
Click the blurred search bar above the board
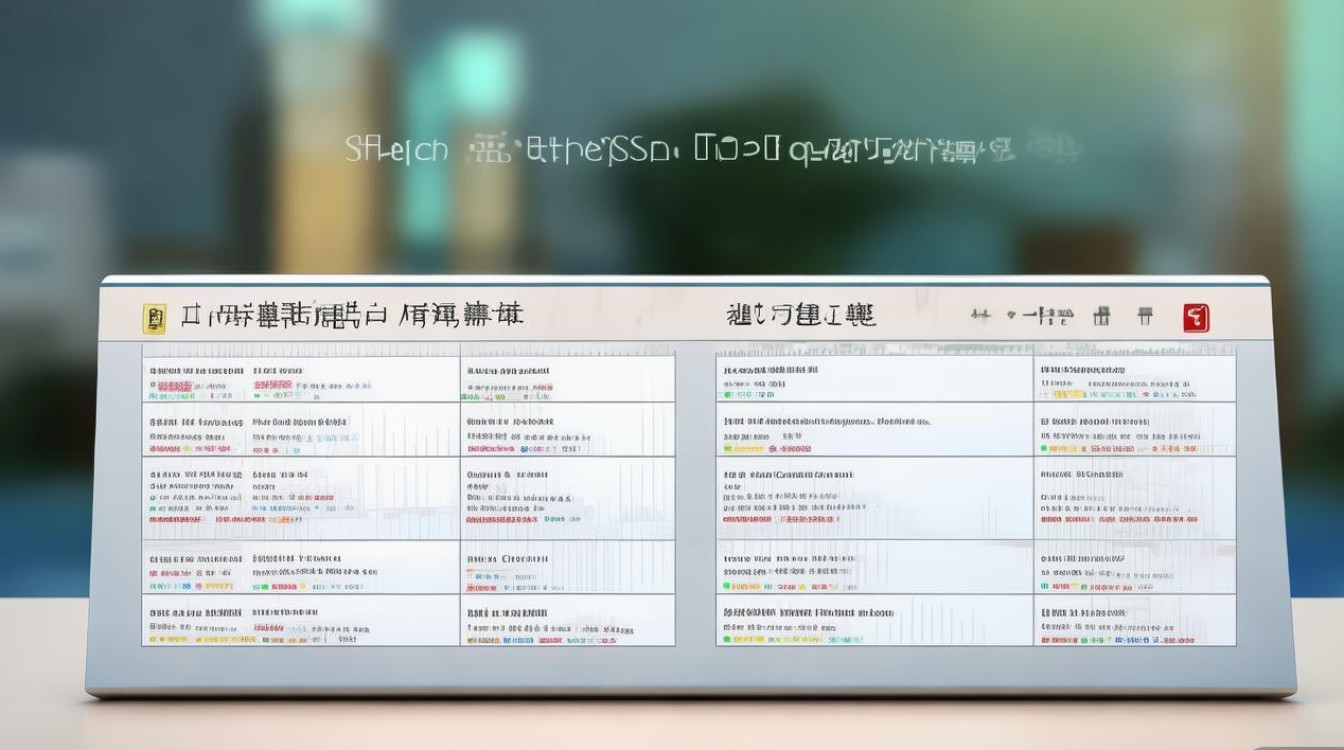coord(670,150)
